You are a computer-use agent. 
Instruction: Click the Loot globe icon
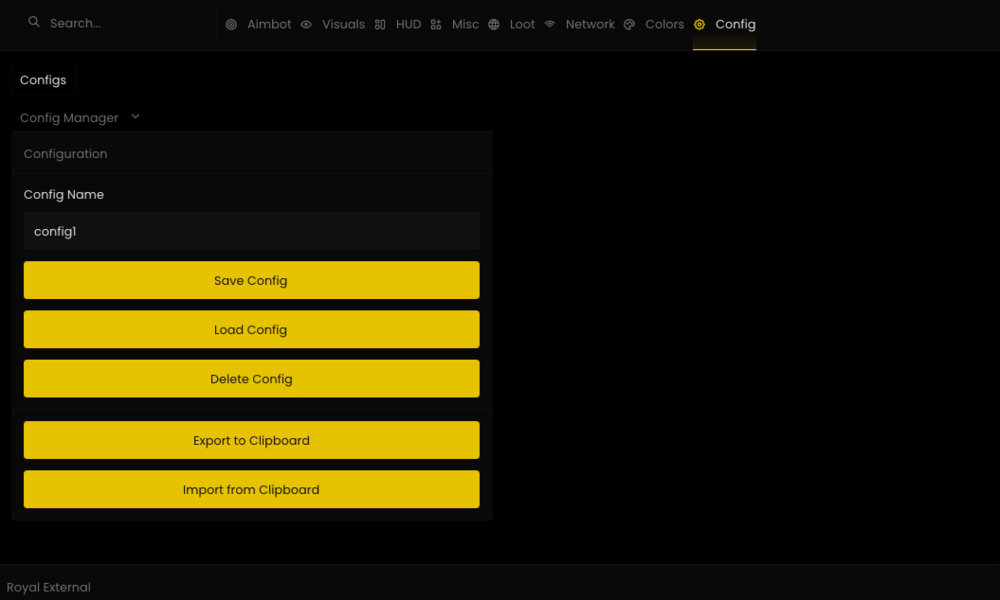tap(494, 24)
